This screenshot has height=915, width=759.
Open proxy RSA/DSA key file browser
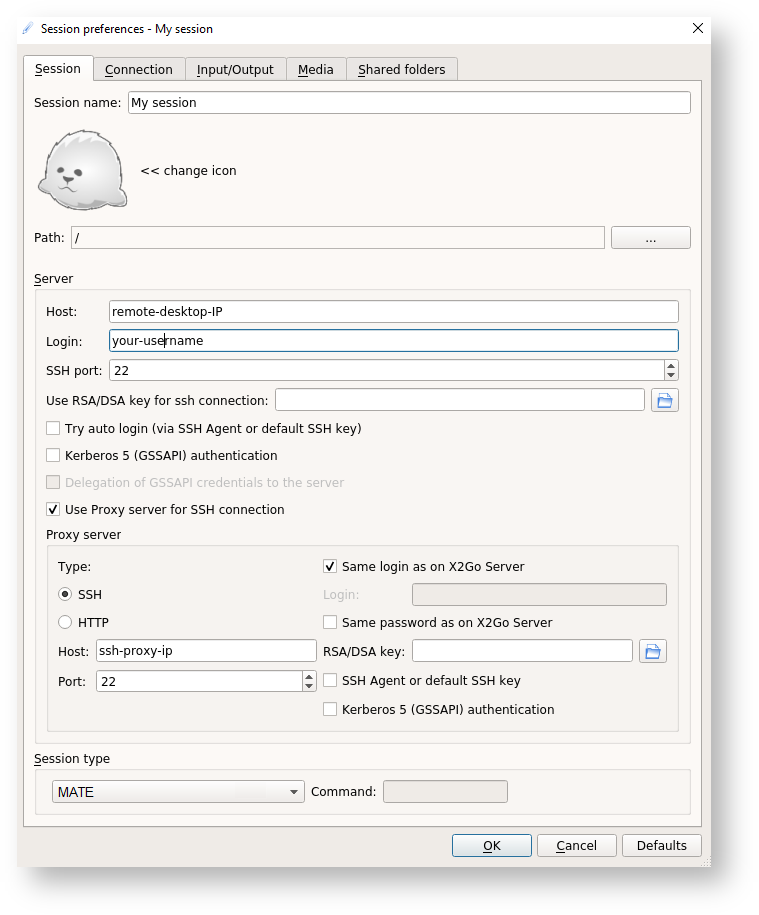653,652
